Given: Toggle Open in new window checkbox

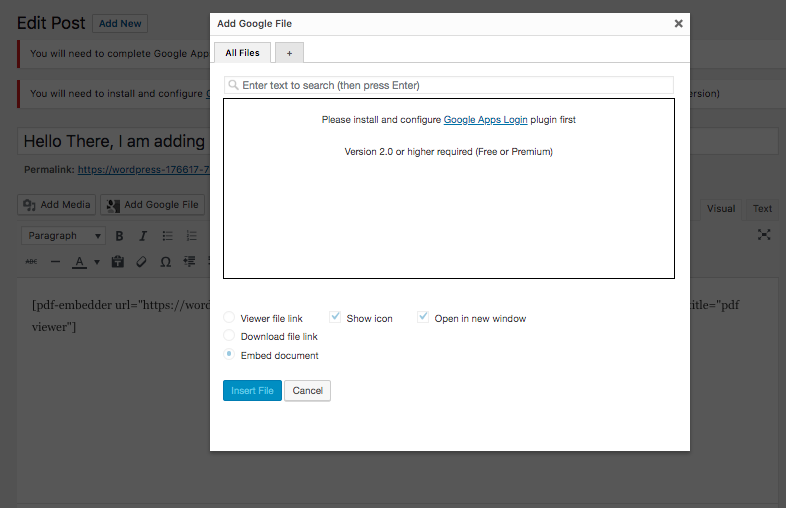Looking at the screenshot, I should point(423,317).
